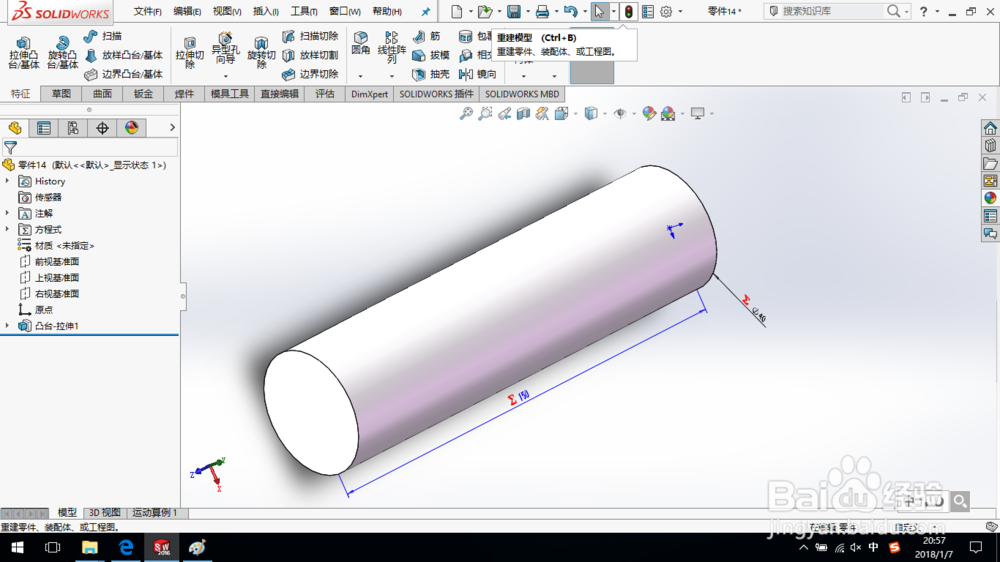Screen dimensions: 1000x562
Task: Open Windows Start menu
Action: pos(17,547)
